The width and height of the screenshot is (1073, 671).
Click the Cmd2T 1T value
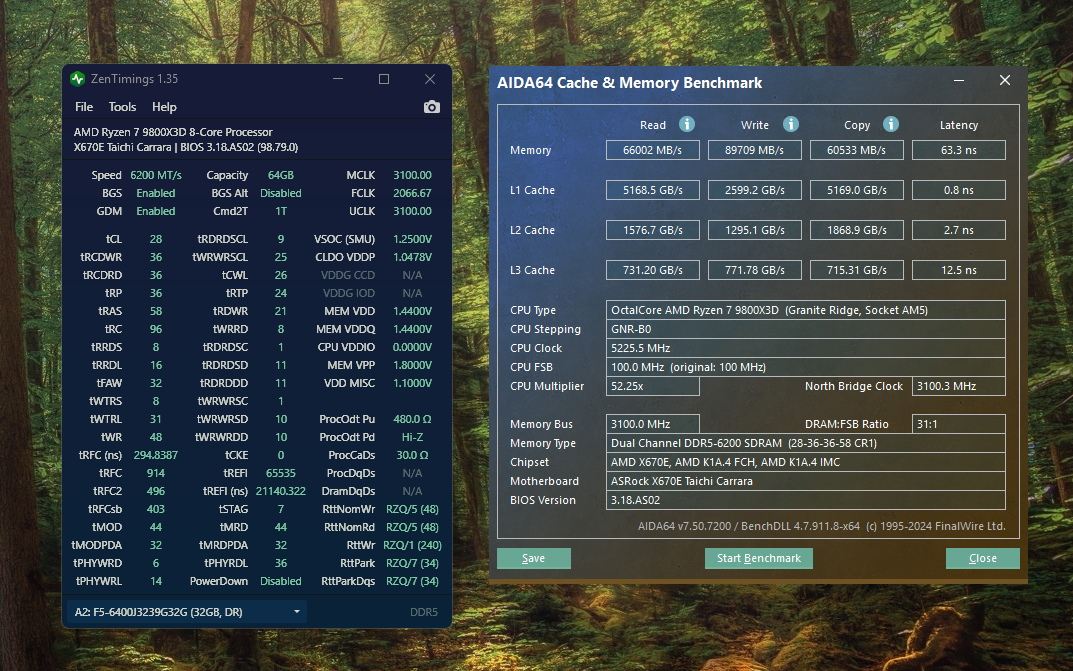(281, 211)
